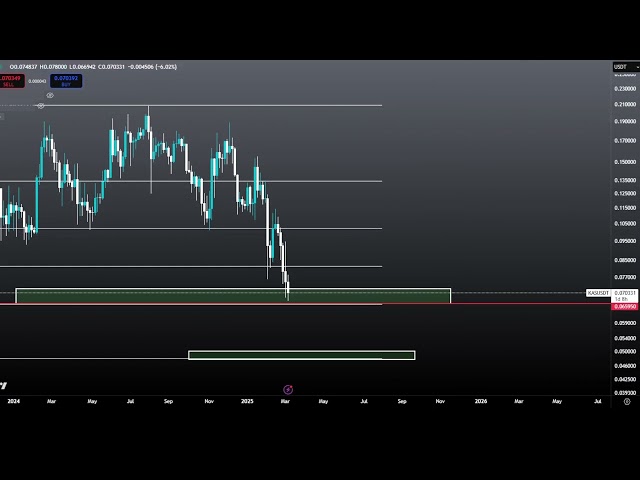Screen dimensions: 640x480
Task: Click the OHLC values in chart legend
Action: click(x=93, y=67)
